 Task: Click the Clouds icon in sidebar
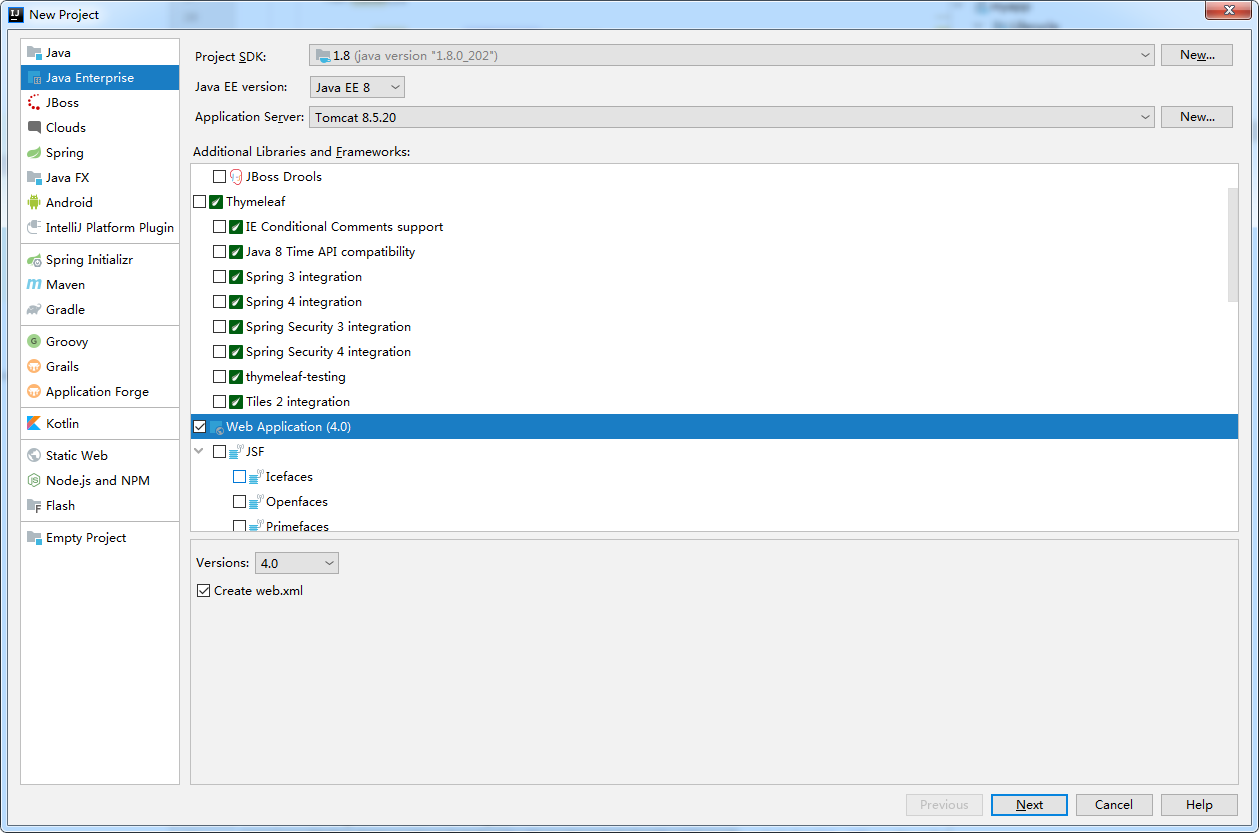click(x=35, y=127)
